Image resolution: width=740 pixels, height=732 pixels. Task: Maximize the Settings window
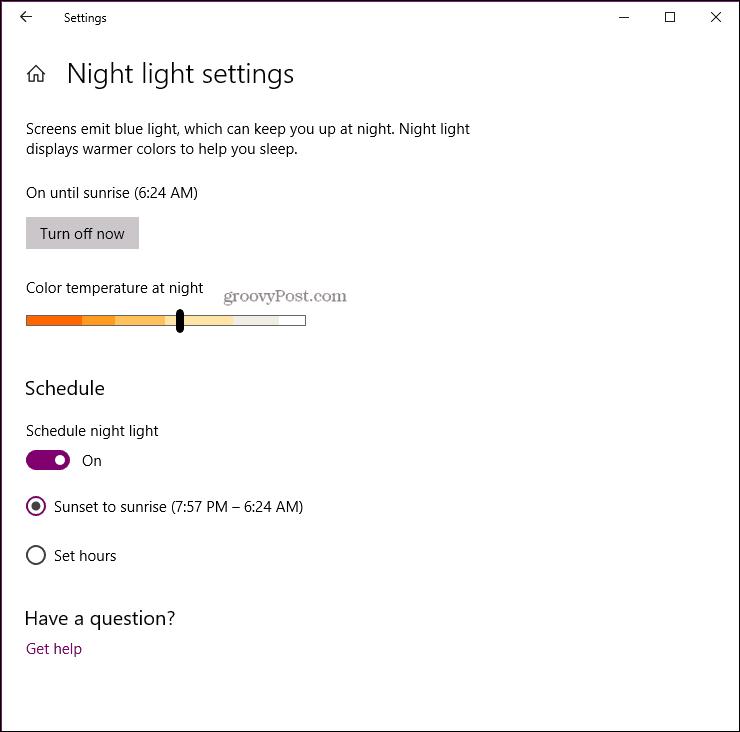pyautogui.click(x=670, y=17)
